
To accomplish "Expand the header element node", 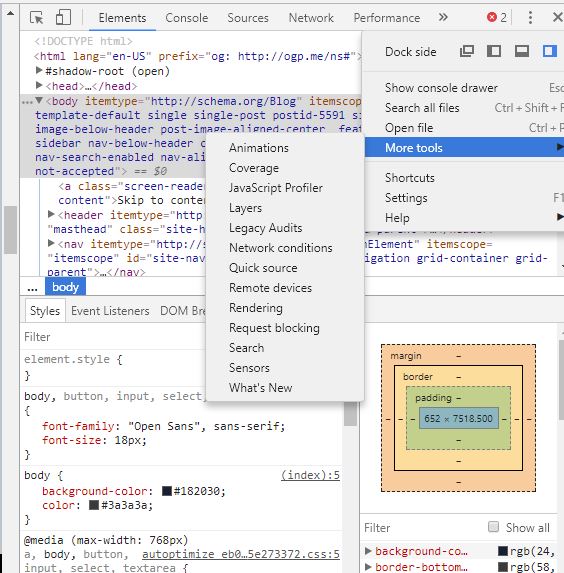I will tap(51, 214).
